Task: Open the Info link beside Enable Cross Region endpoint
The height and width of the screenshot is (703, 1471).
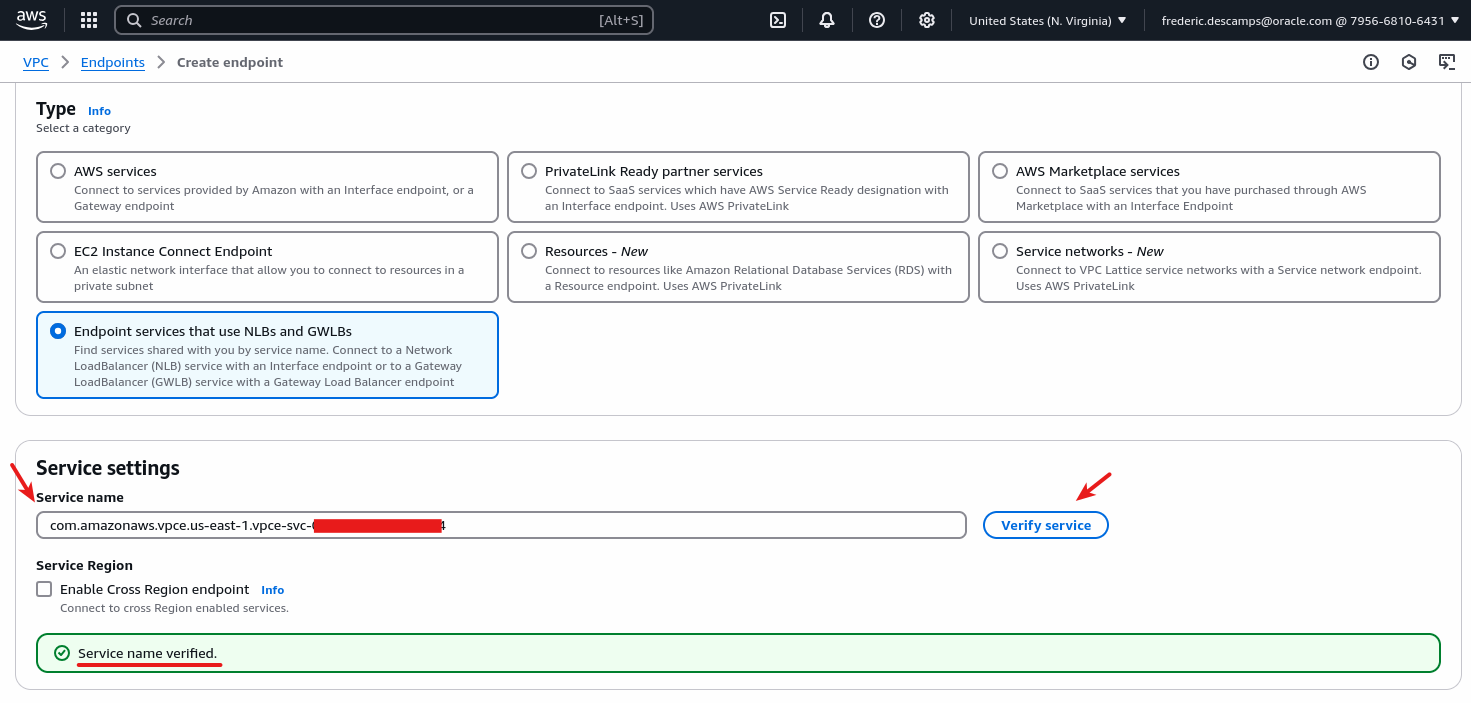Action: tap(272, 589)
